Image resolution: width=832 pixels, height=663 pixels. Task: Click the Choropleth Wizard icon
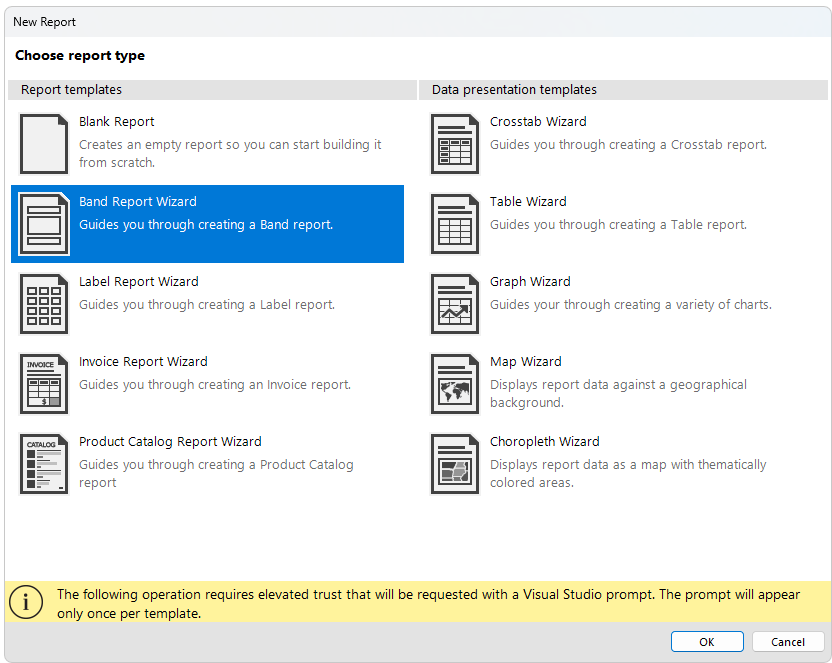point(455,463)
